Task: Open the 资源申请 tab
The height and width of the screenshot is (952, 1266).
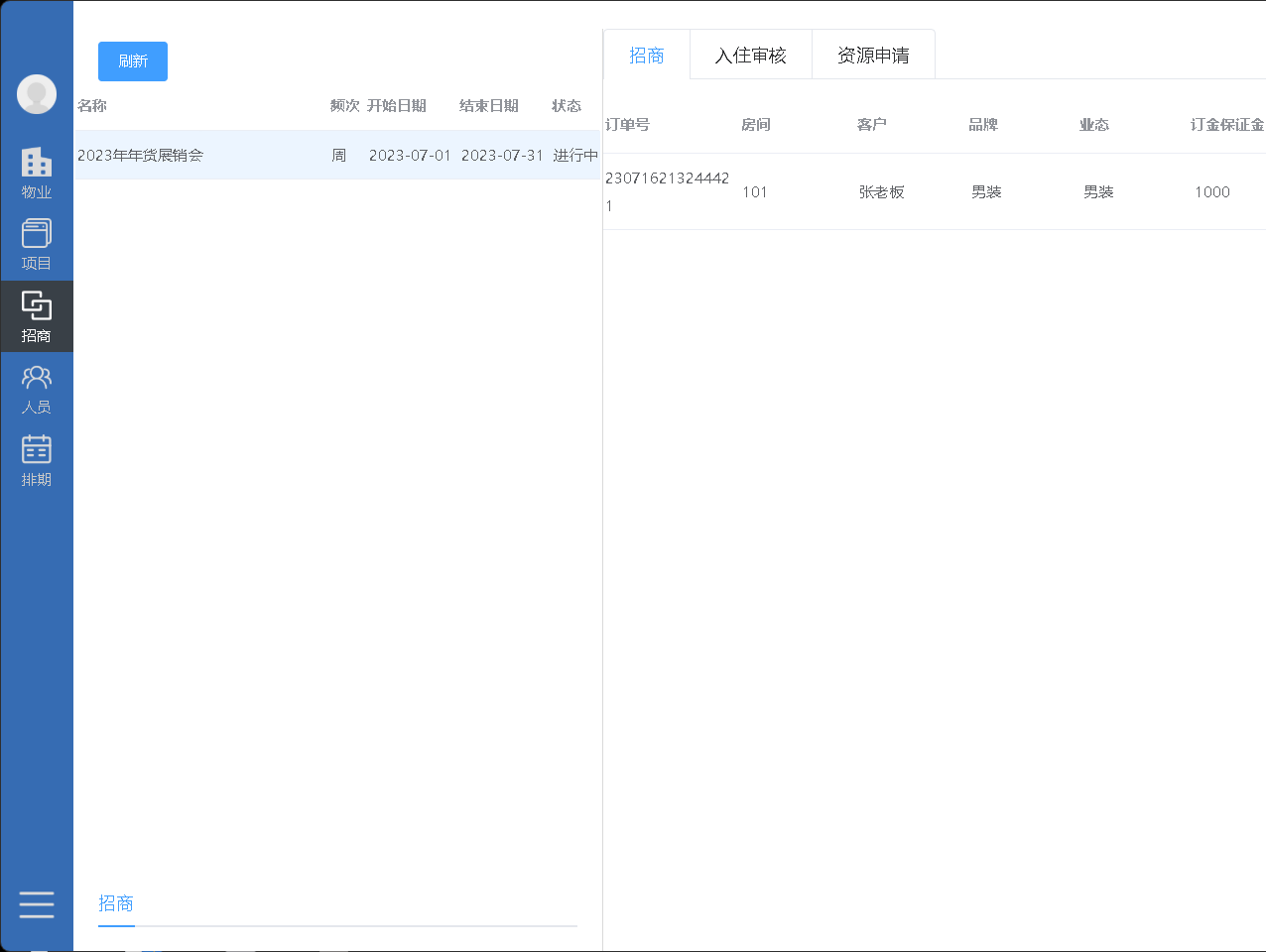Action: 873,55
